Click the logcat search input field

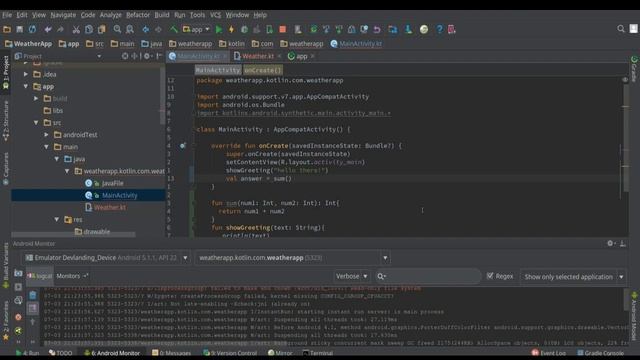[428, 276]
